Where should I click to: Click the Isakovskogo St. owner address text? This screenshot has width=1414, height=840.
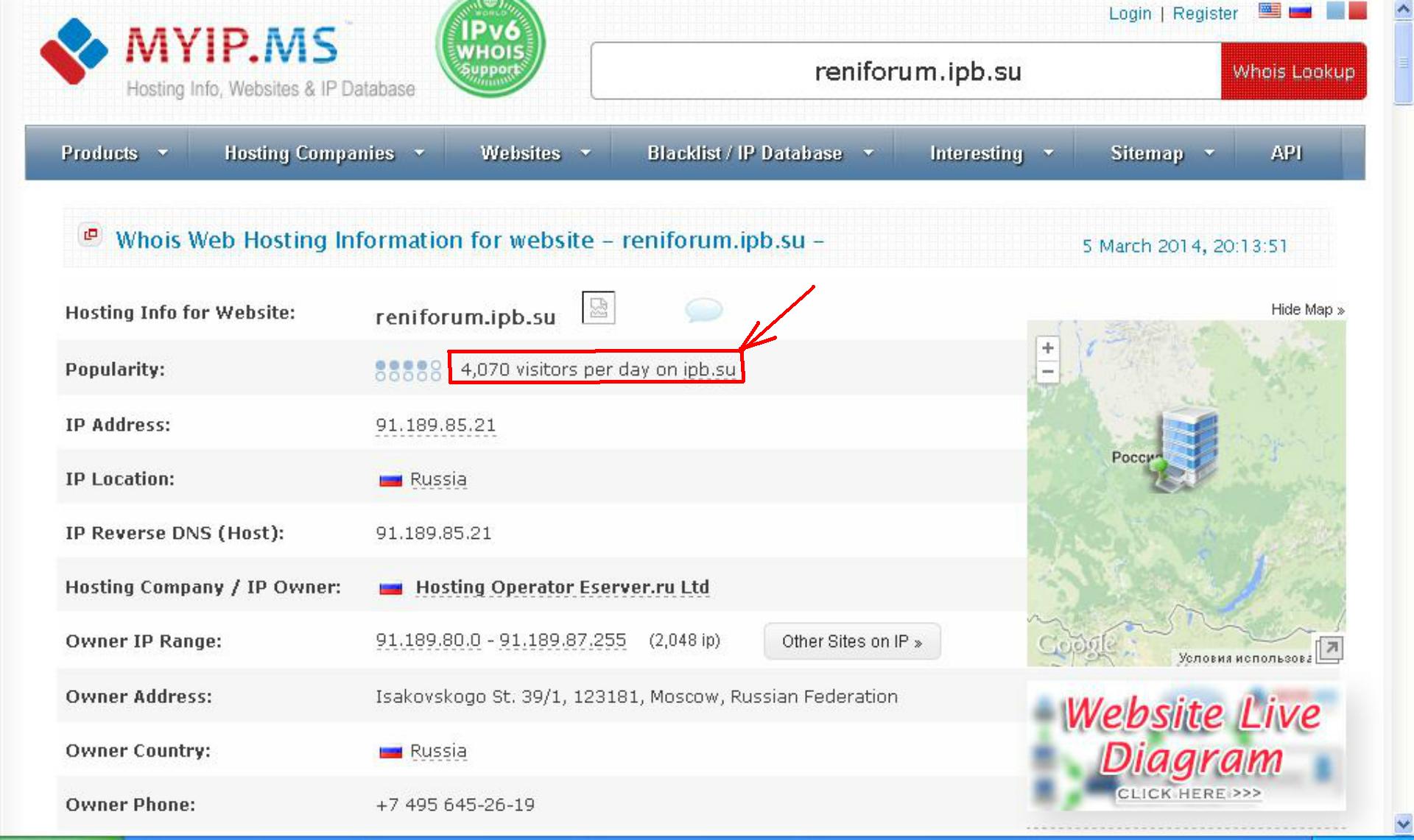(x=636, y=696)
